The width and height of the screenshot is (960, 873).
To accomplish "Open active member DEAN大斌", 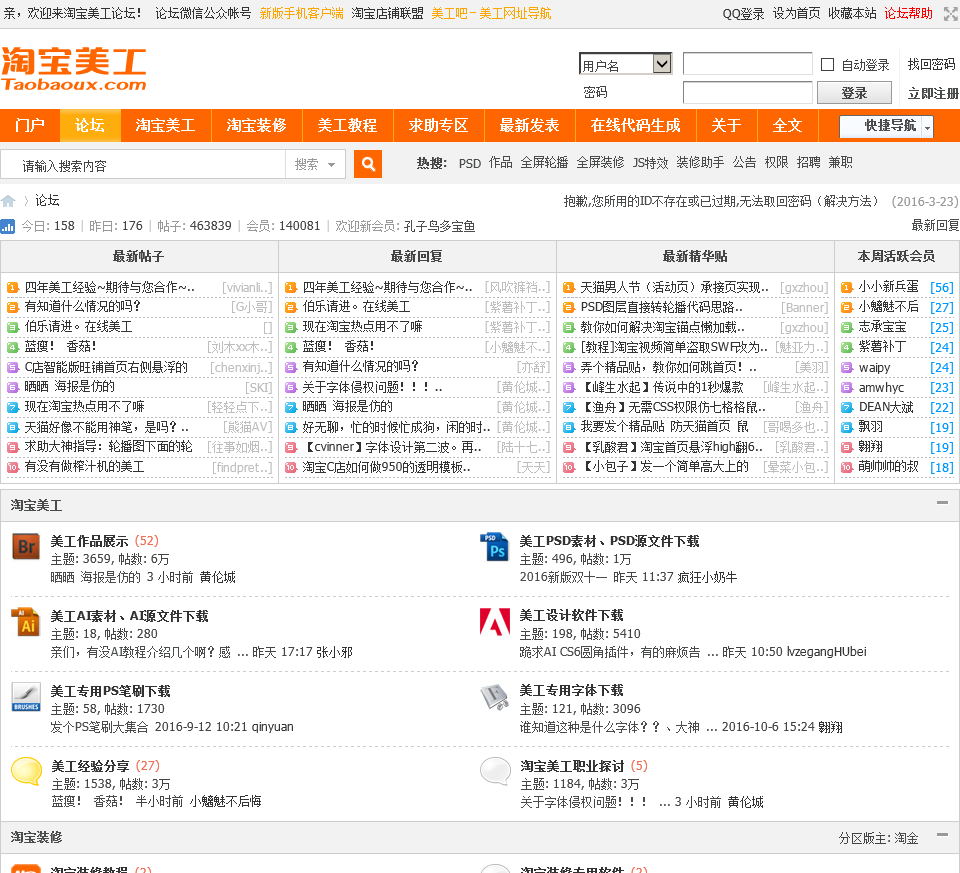I will tap(886, 407).
